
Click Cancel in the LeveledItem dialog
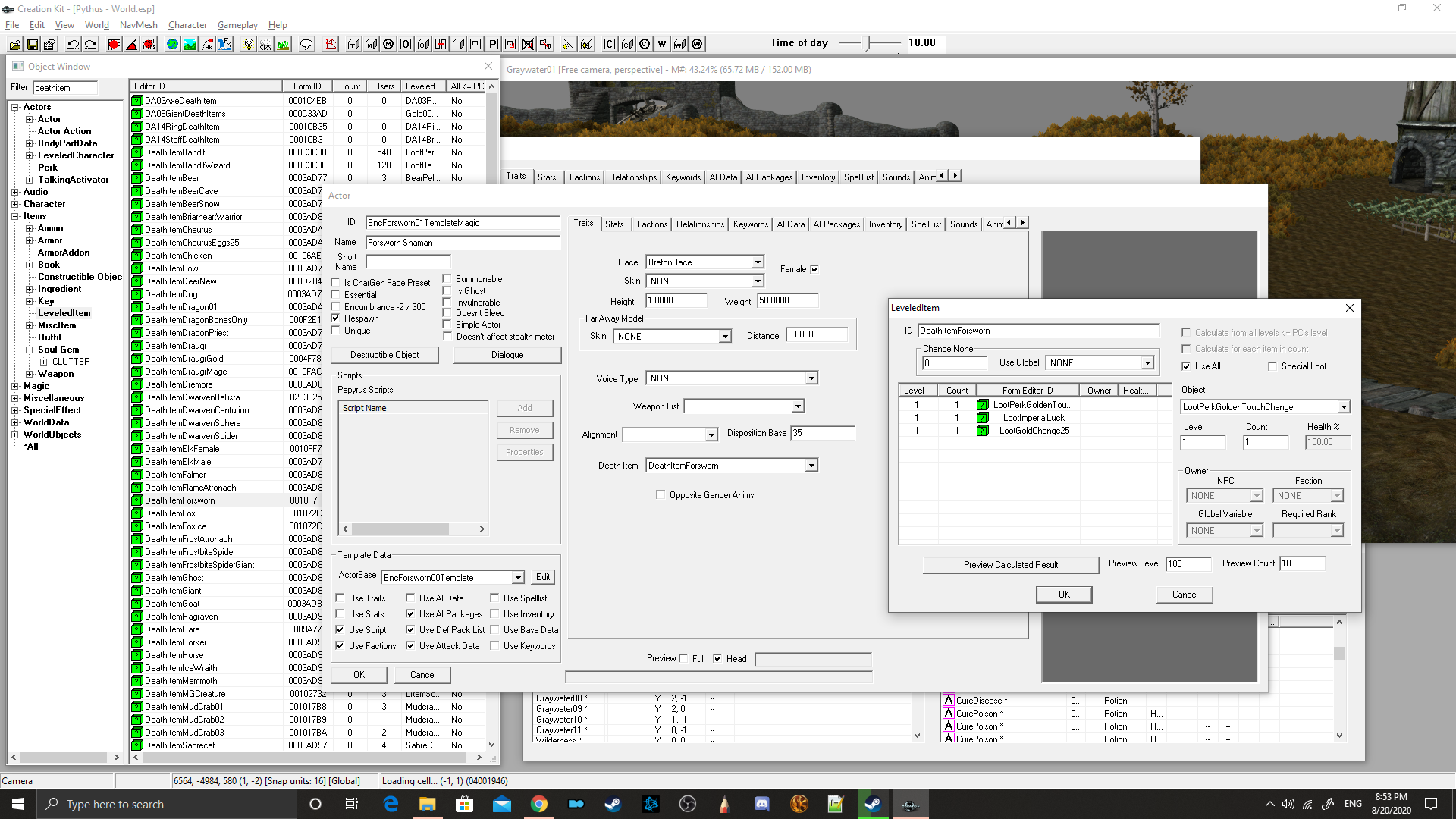(1185, 595)
